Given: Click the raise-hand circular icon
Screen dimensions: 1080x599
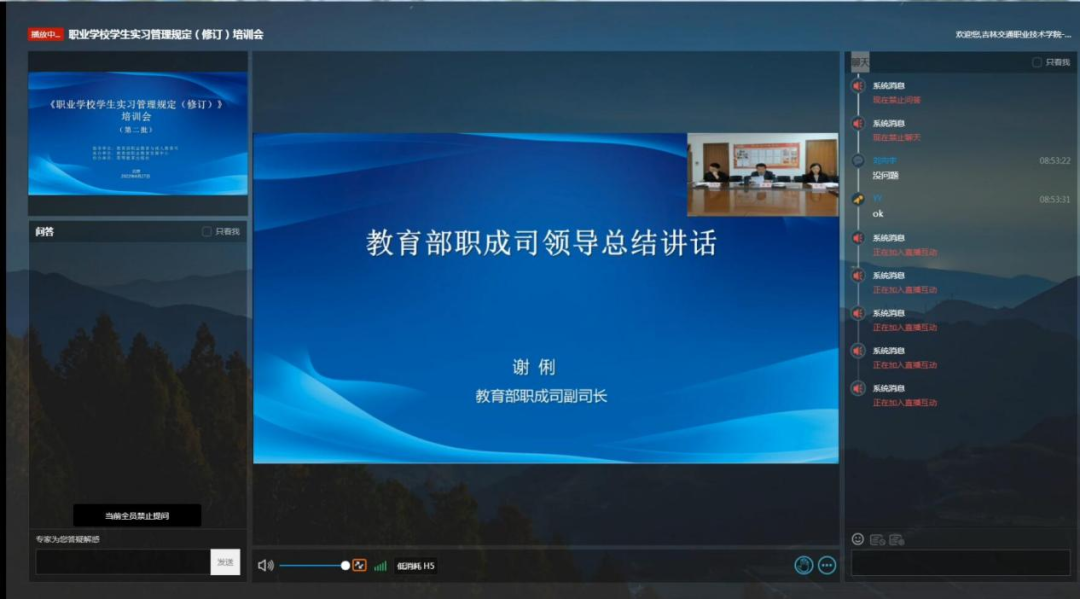Looking at the screenshot, I should [x=803, y=565].
